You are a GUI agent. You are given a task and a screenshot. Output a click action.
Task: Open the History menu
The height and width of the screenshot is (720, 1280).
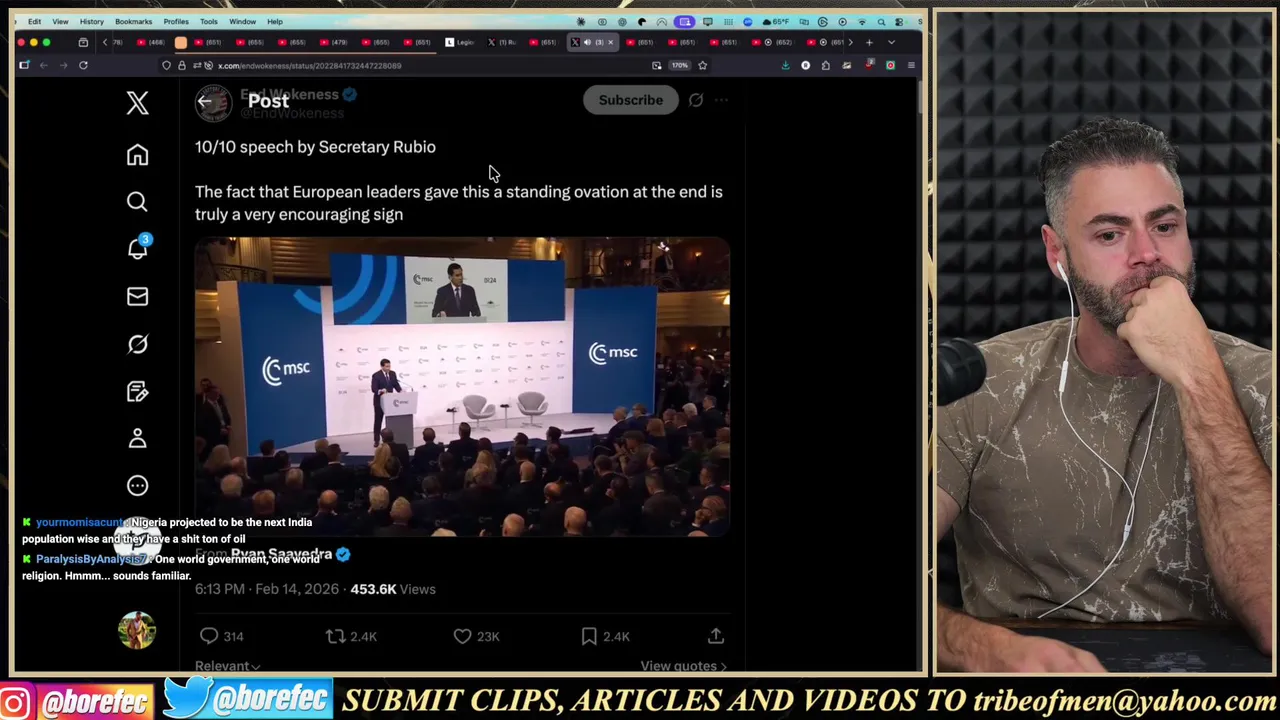(x=91, y=21)
